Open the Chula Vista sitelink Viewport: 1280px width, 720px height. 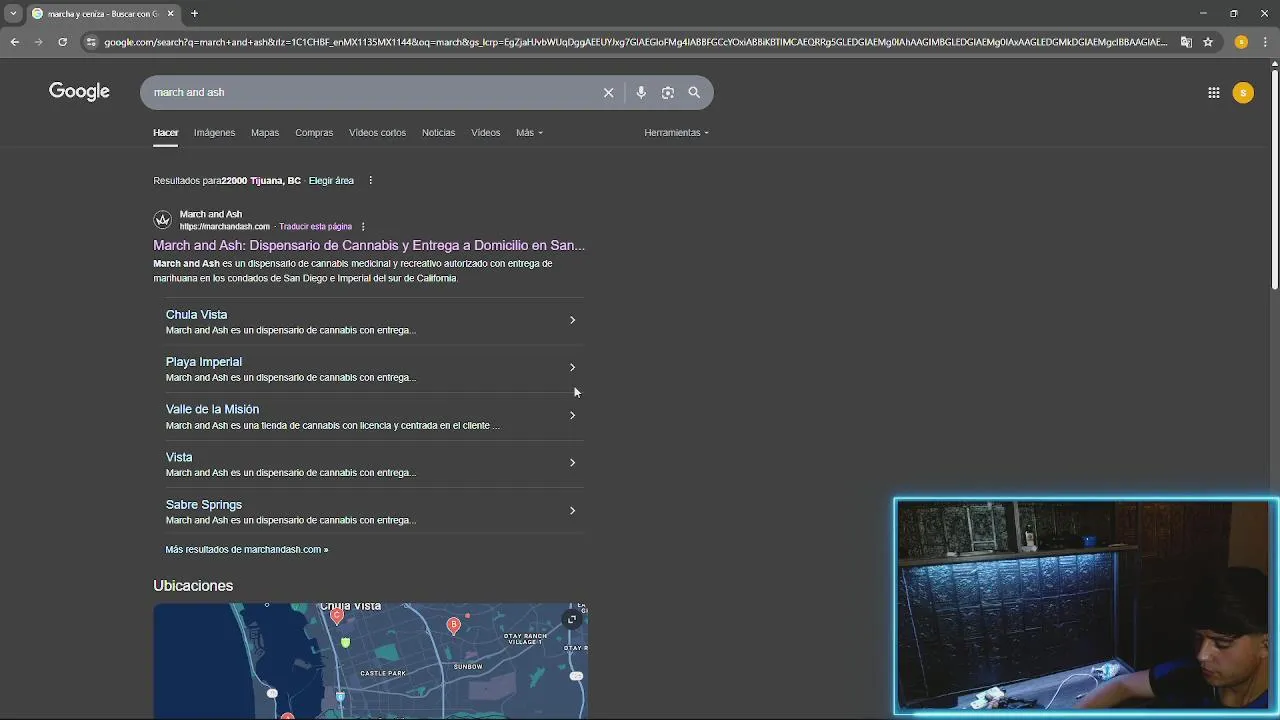pos(197,314)
